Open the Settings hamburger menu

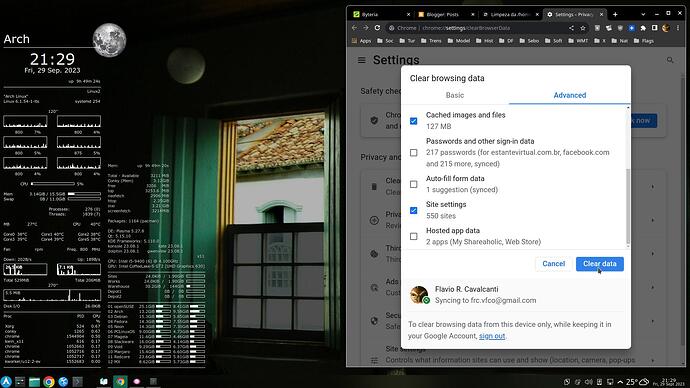click(x=362, y=60)
